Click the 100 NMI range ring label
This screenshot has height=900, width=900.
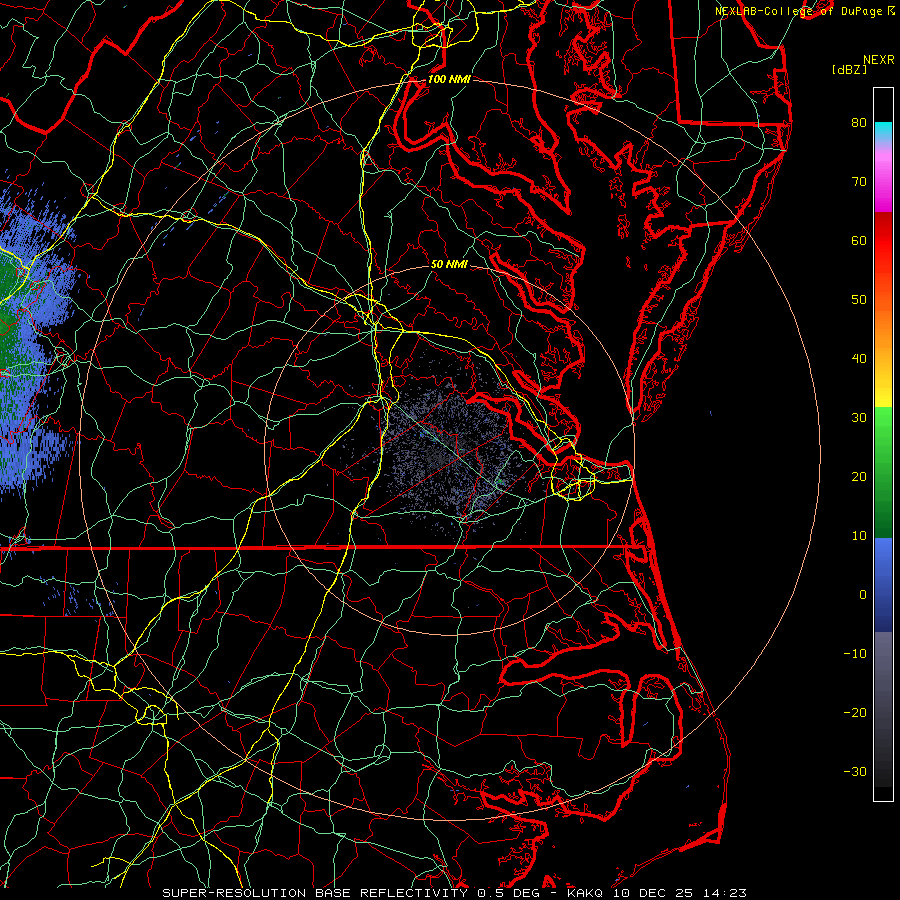coord(449,79)
